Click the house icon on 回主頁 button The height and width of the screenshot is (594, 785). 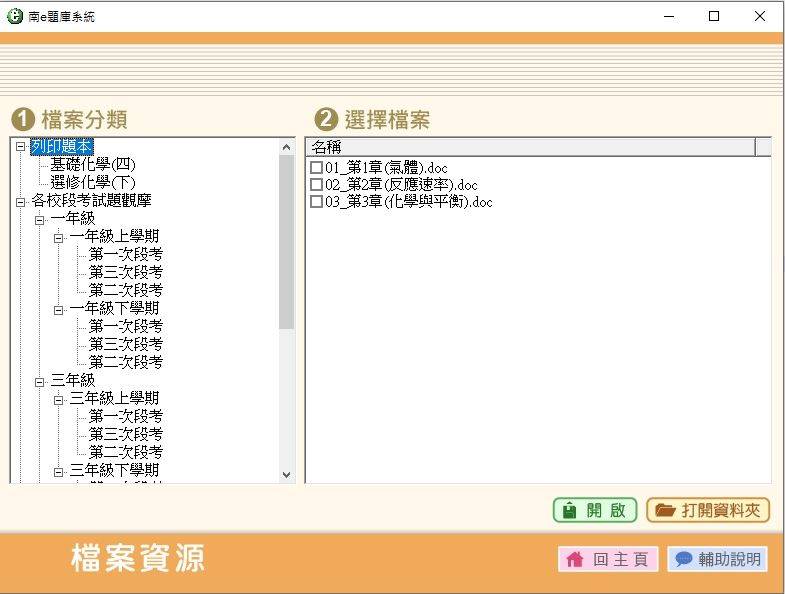point(575,558)
